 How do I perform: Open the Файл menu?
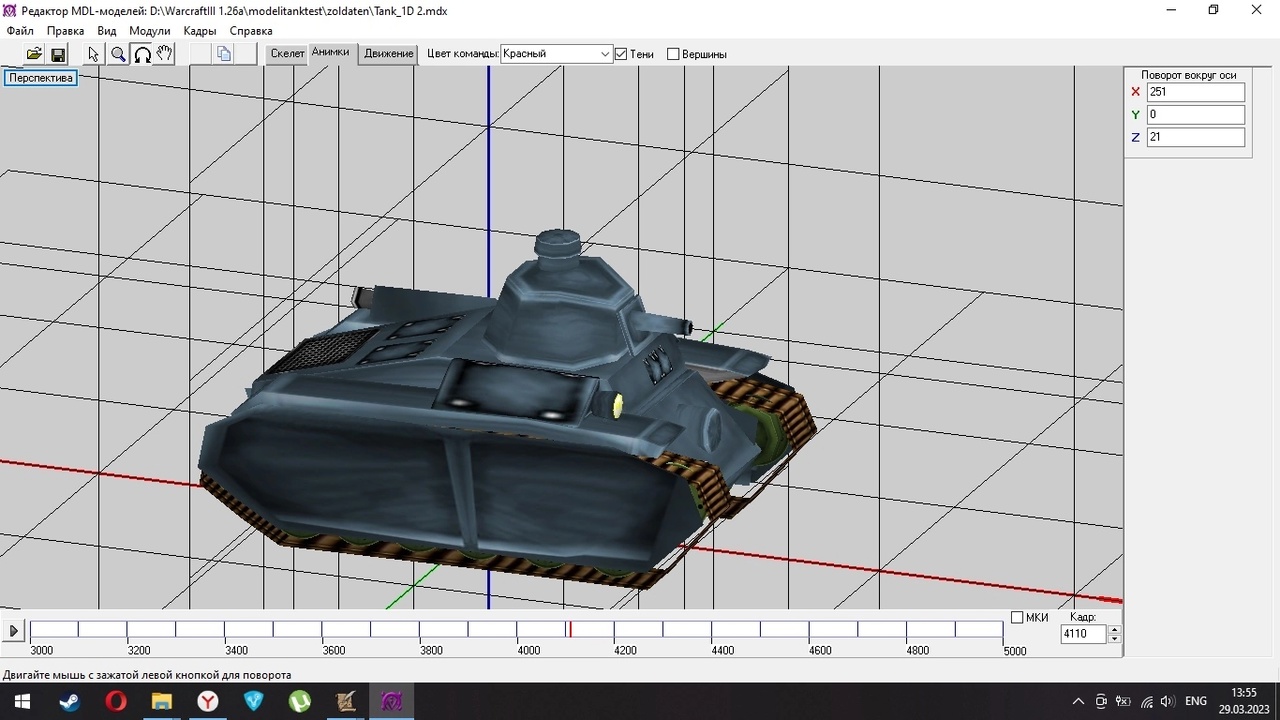pos(20,31)
